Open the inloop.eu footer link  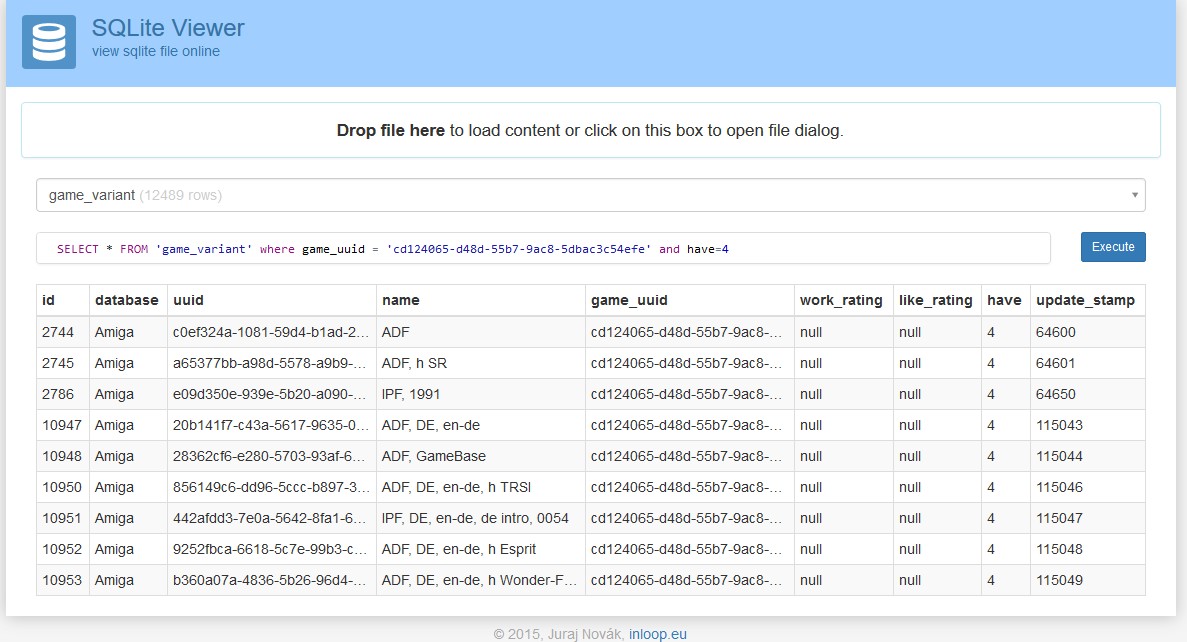point(657,634)
